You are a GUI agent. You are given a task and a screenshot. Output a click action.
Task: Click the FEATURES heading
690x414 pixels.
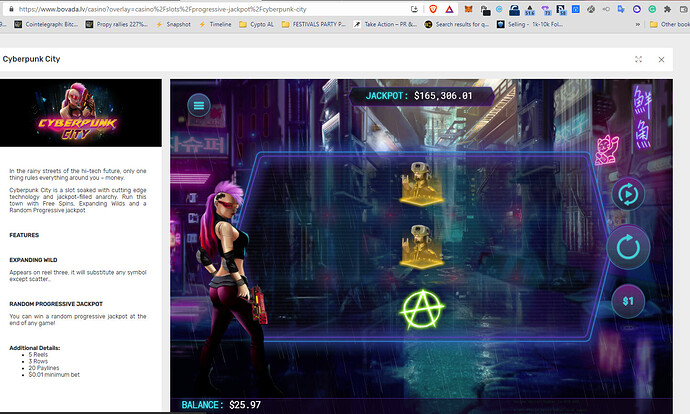click(x=24, y=235)
